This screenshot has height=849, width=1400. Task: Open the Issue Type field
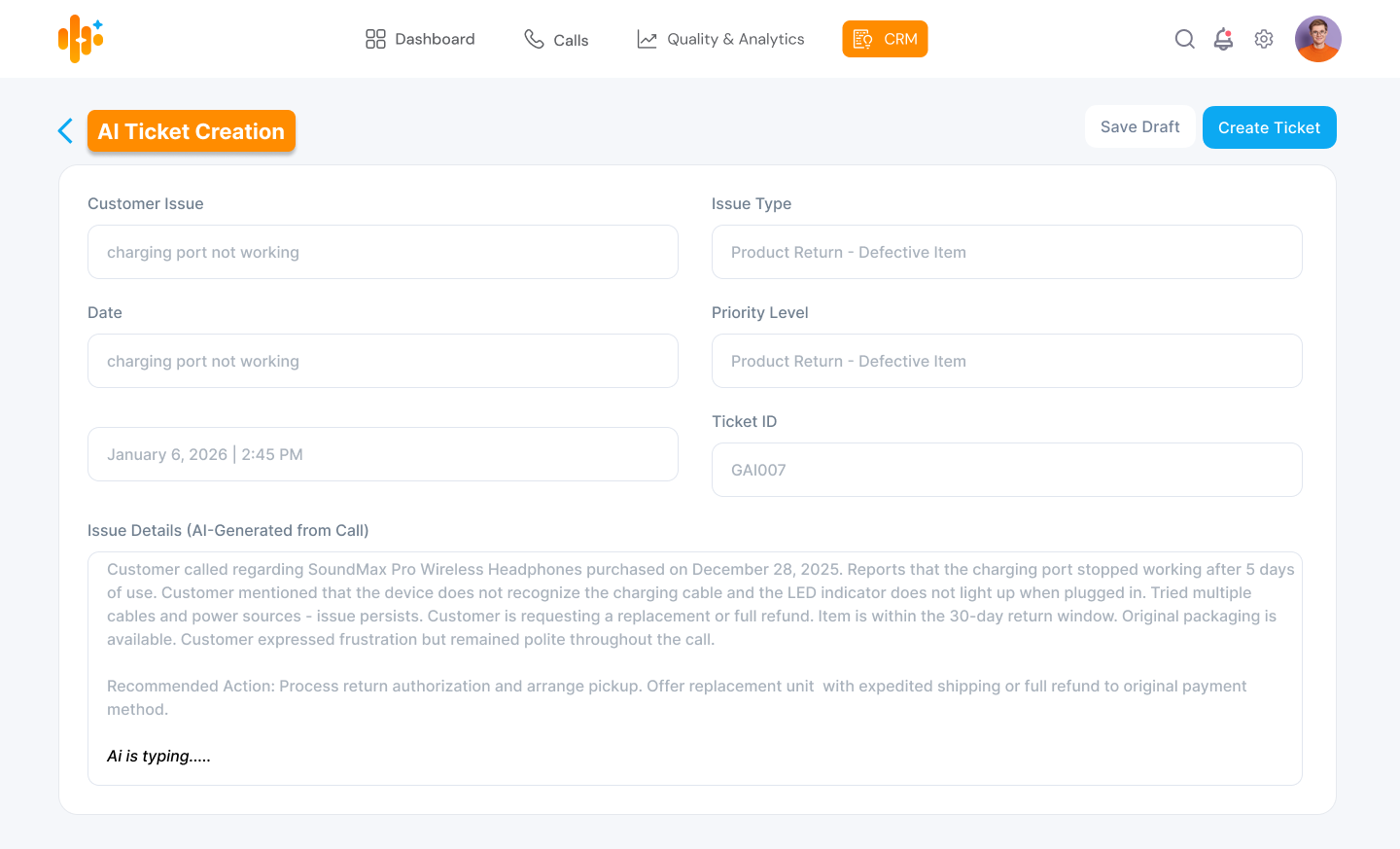[x=1006, y=252]
